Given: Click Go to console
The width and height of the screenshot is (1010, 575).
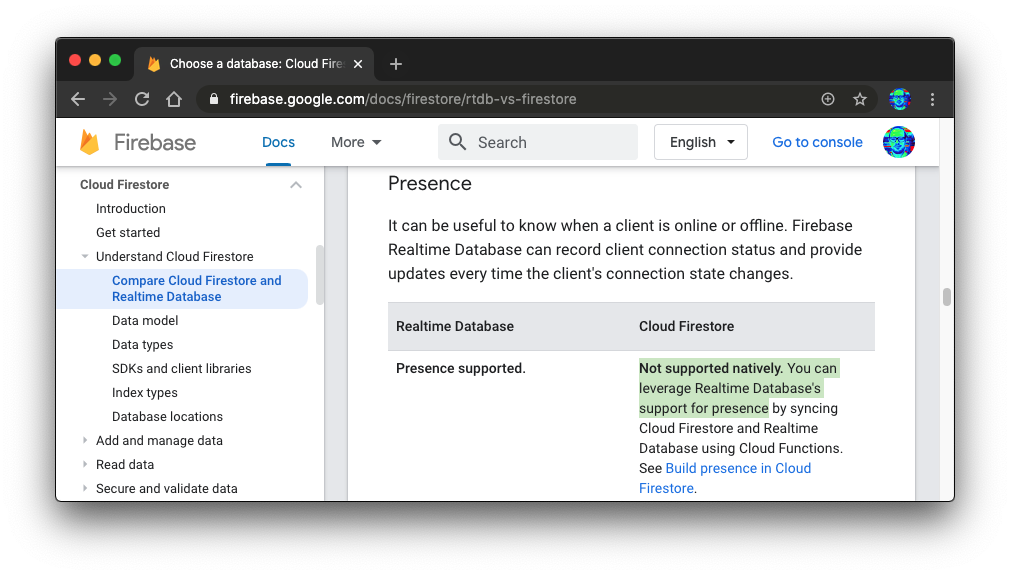Looking at the screenshot, I should coord(817,142).
